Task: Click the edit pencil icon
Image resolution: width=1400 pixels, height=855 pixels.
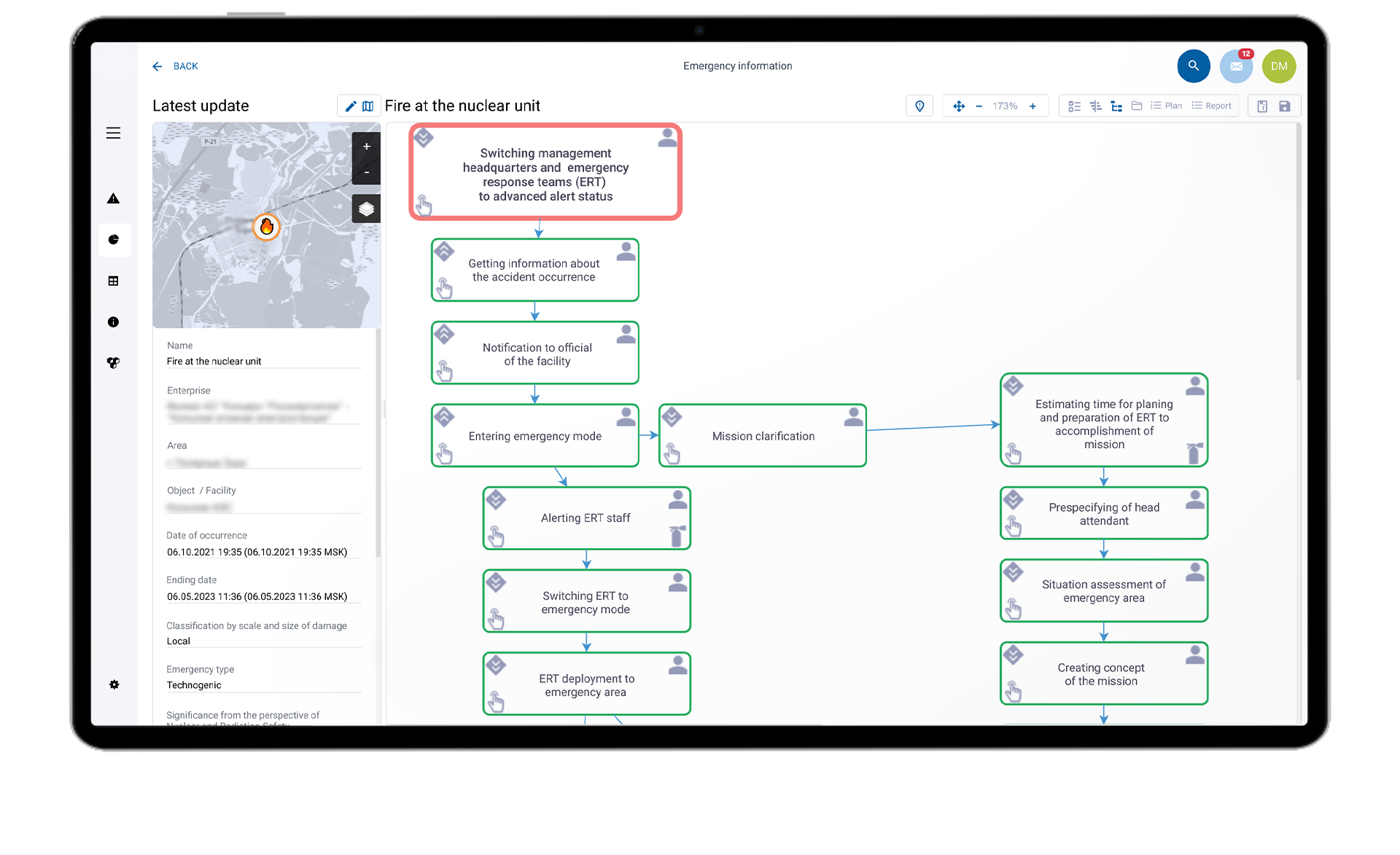Action: [351, 106]
